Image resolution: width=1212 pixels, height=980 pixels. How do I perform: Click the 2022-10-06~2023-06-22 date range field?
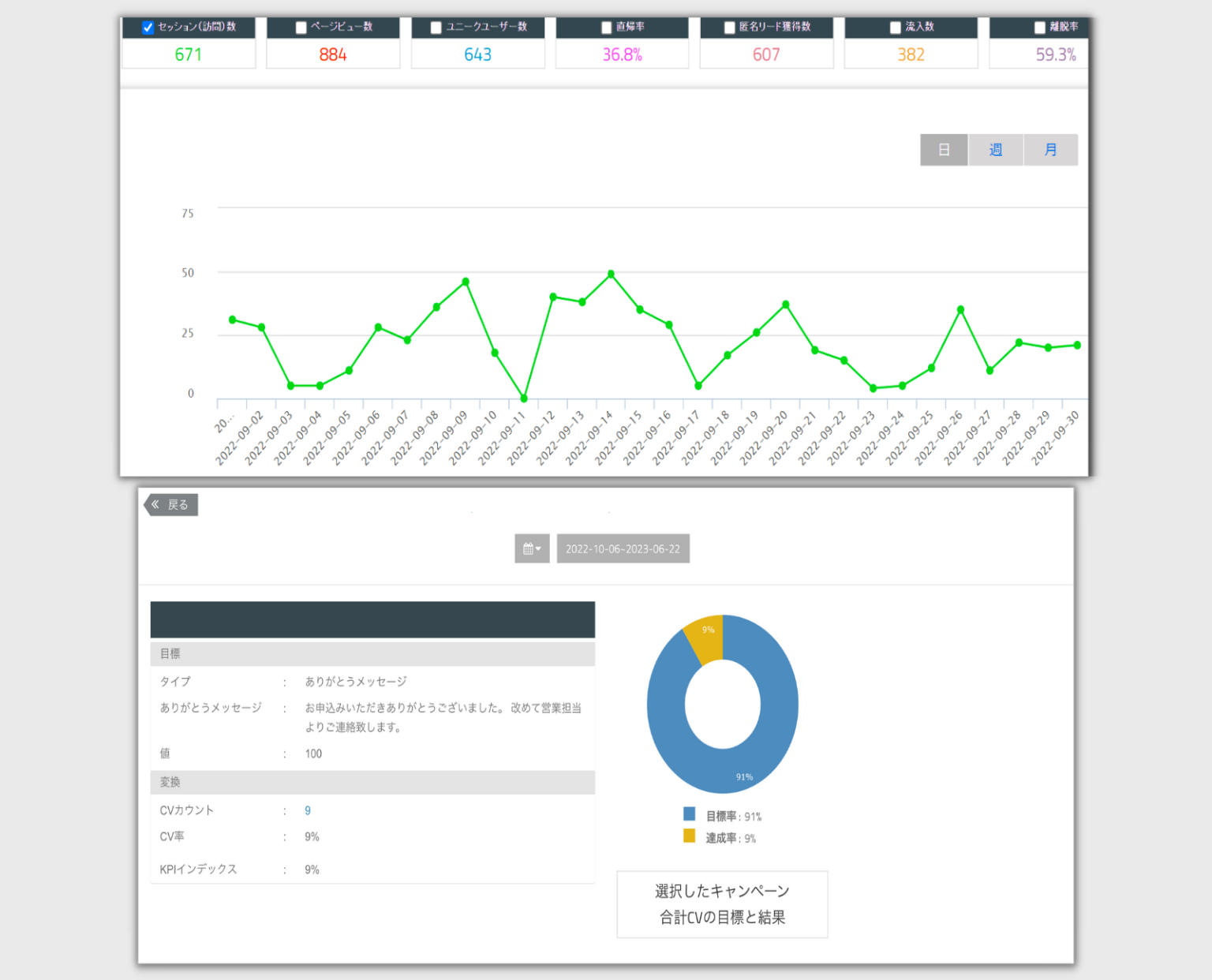coord(623,548)
